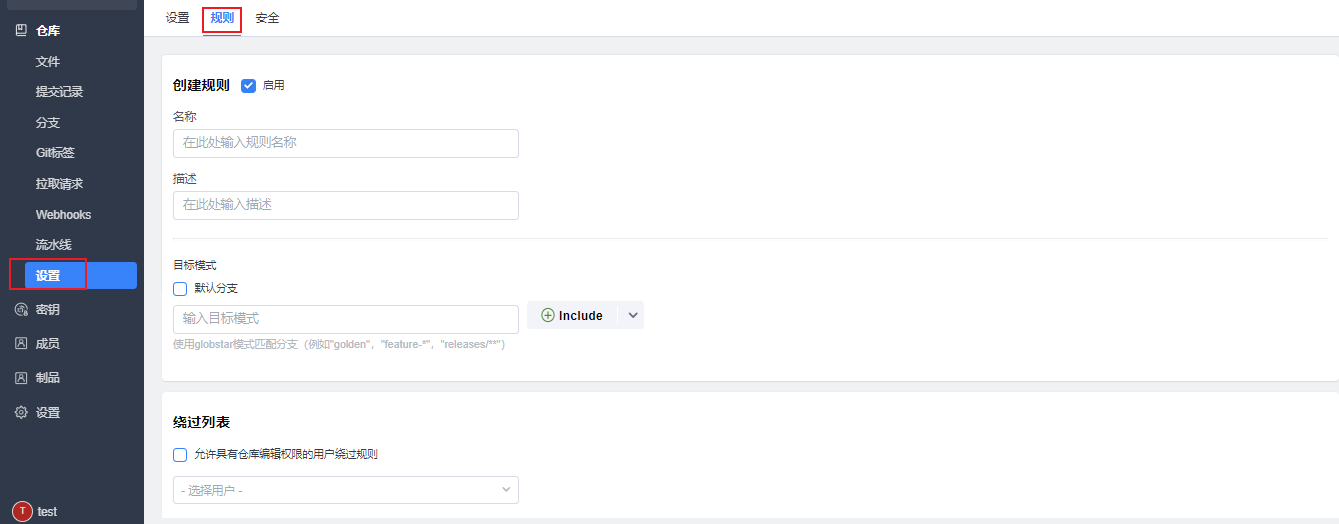Open the 规则 tab

tap(222, 18)
